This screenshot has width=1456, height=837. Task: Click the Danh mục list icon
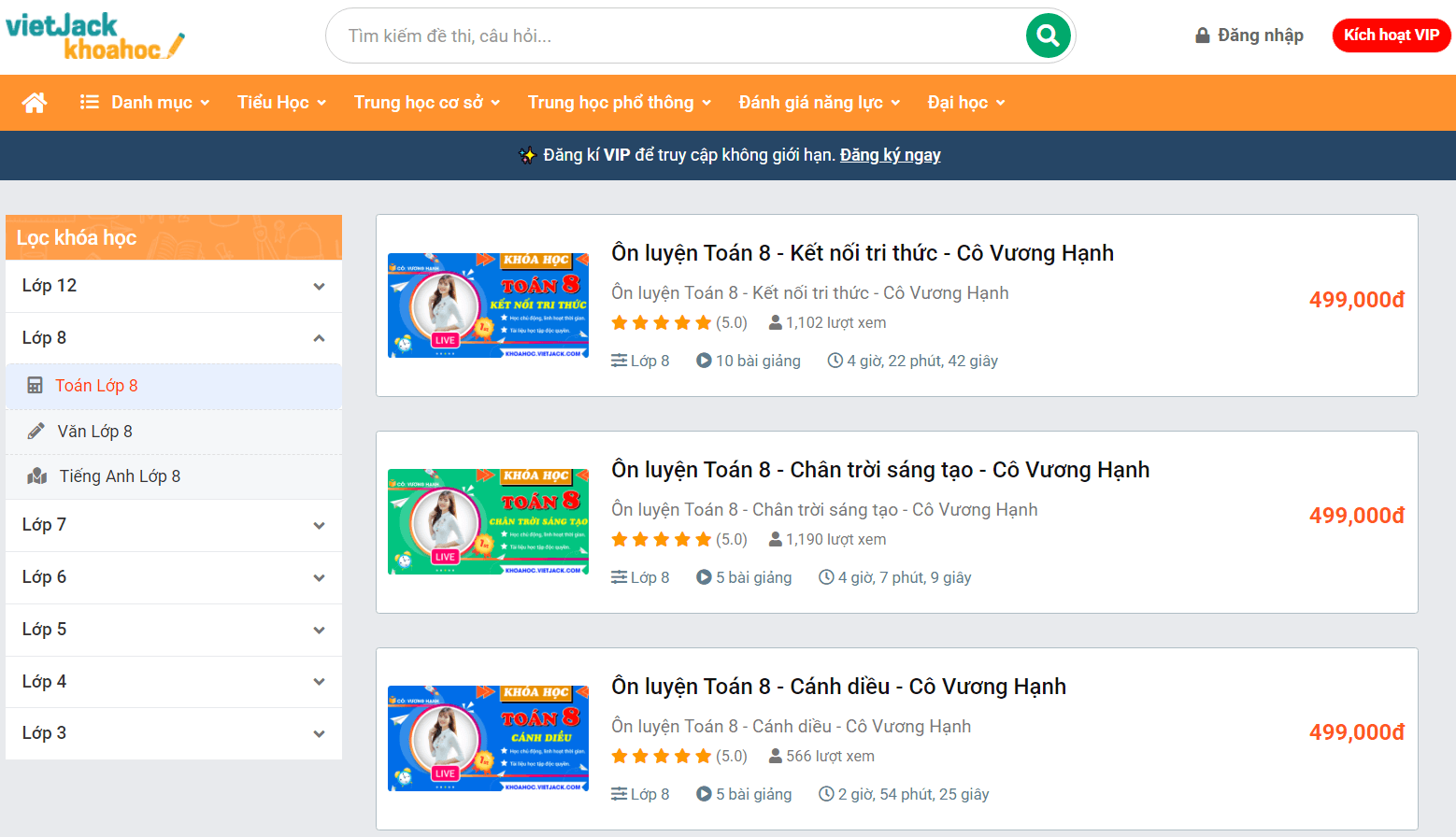coord(90,102)
